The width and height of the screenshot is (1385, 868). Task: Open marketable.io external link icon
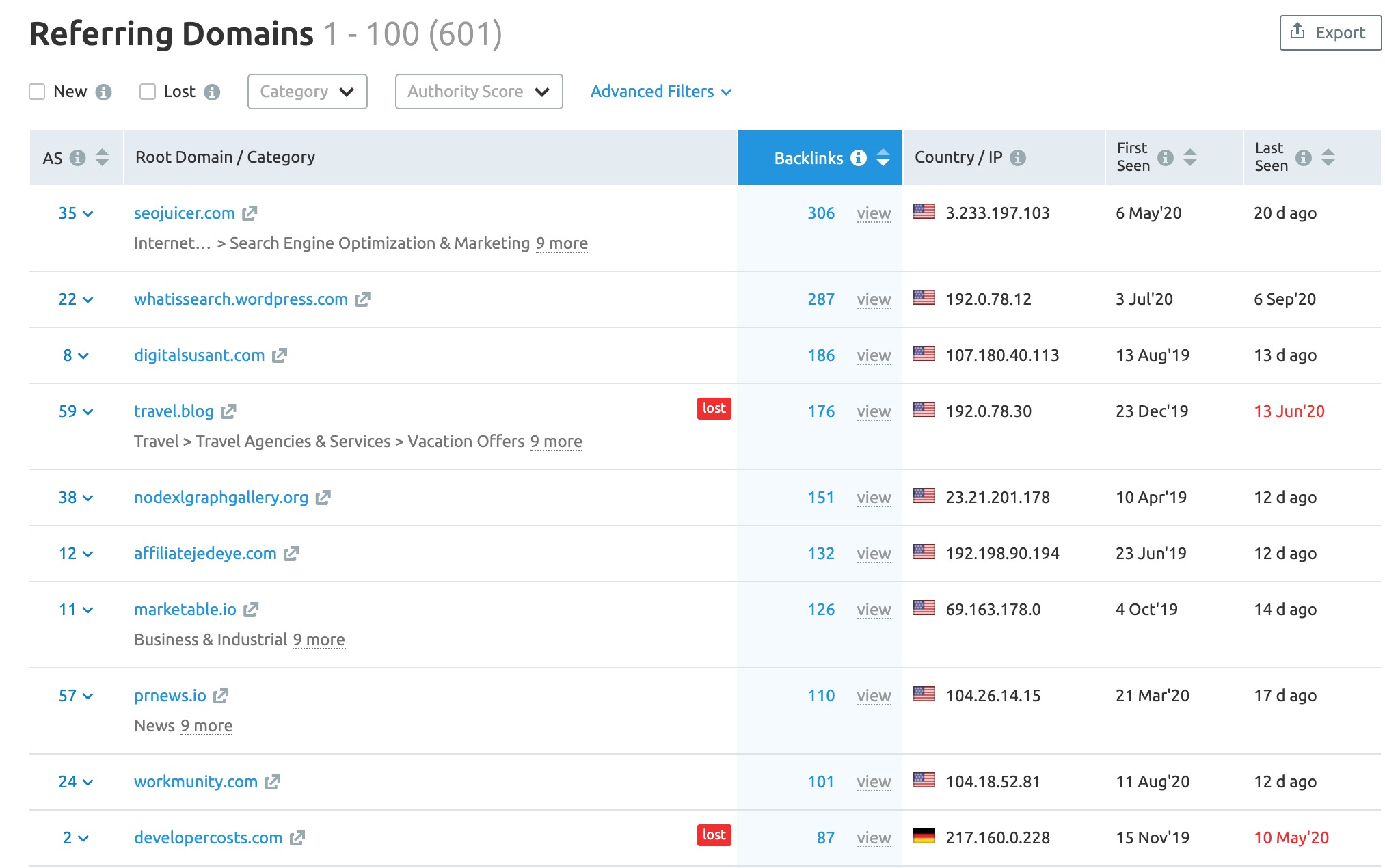point(251,610)
